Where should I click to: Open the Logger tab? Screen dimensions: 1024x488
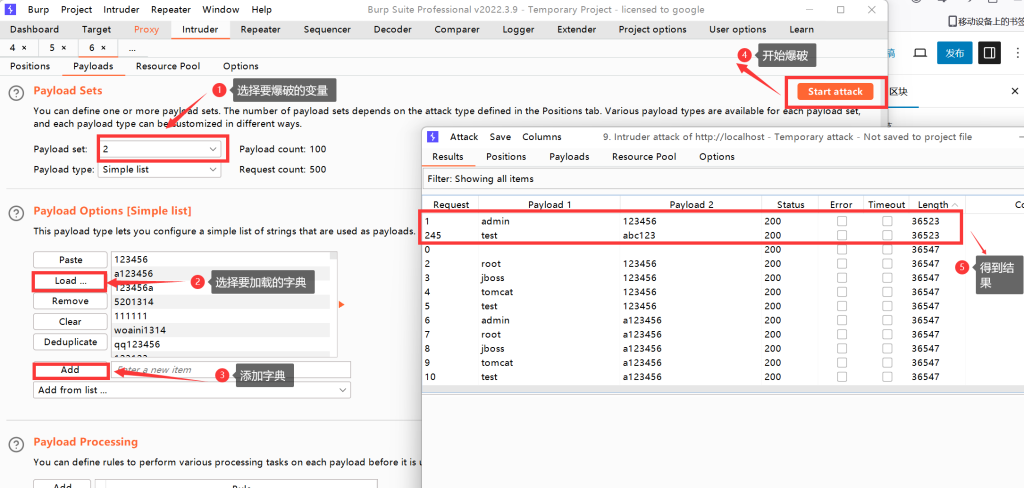point(519,29)
